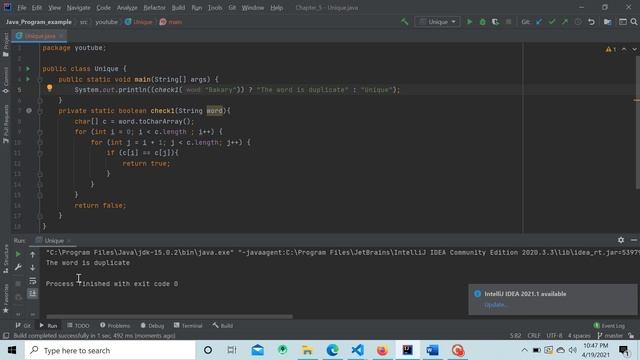Collapse the outer for loop fold
This screenshot has height=360, width=640.
coord(40,132)
